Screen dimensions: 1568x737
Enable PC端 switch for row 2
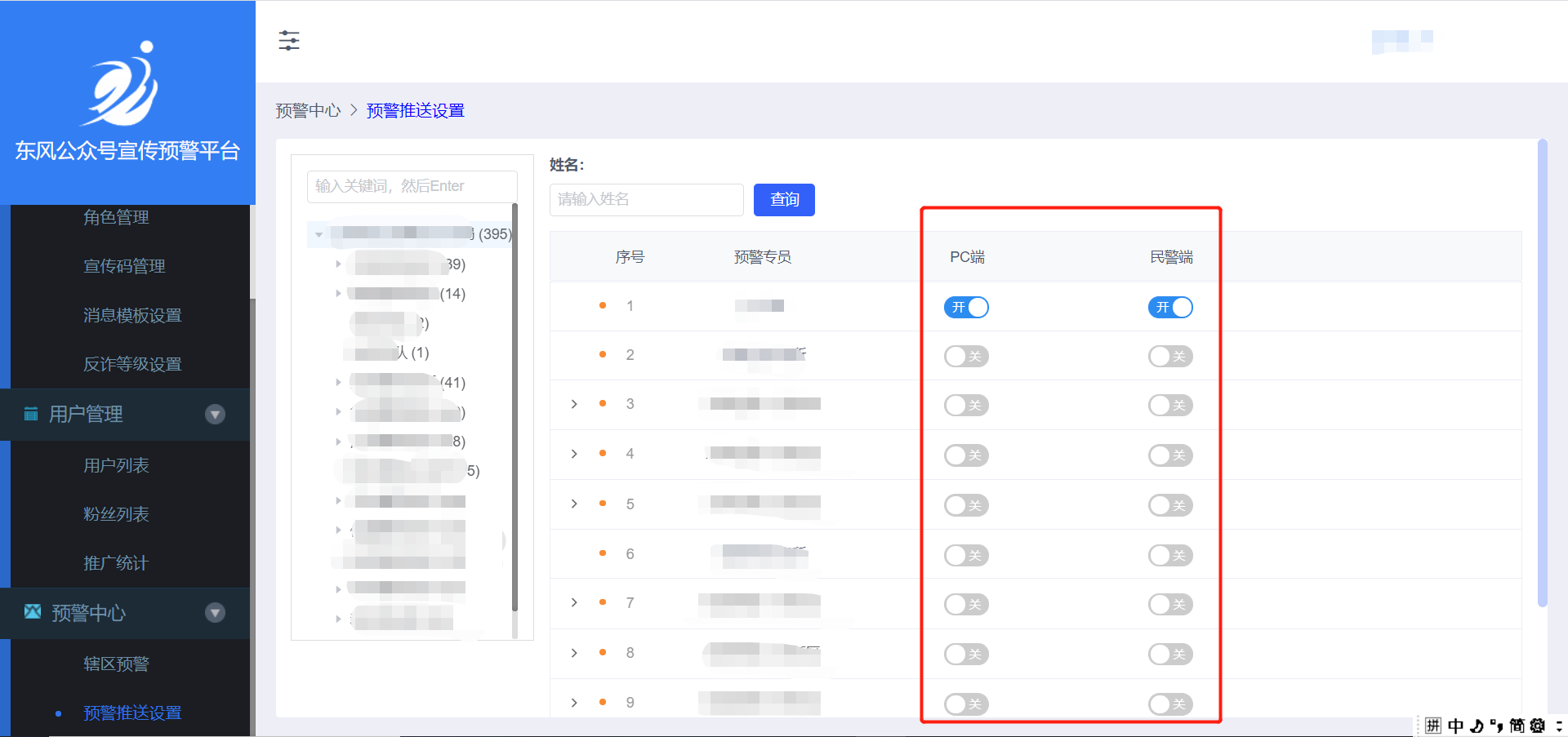[966, 357]
